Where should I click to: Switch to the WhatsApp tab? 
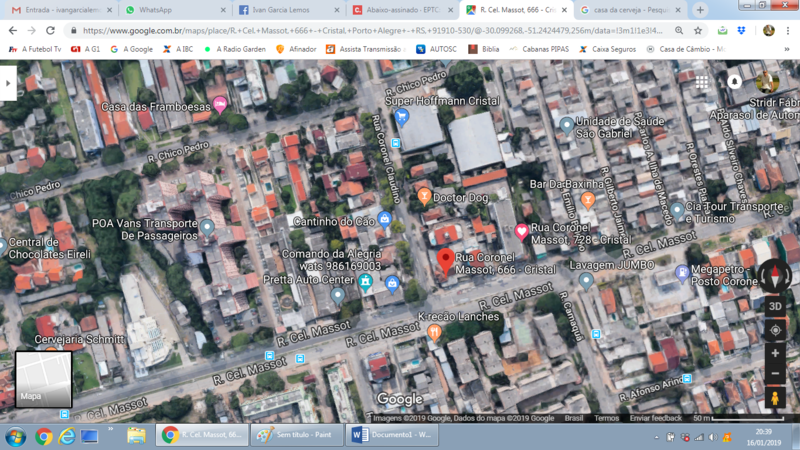(174, 10)
